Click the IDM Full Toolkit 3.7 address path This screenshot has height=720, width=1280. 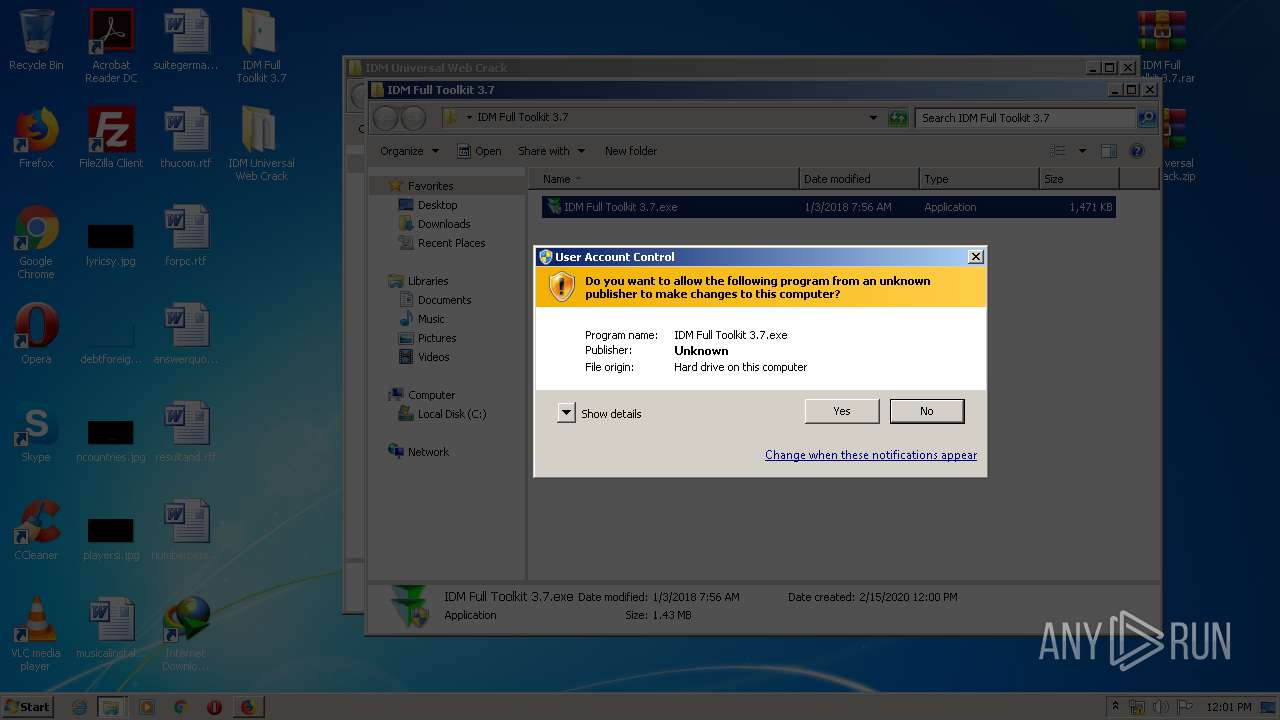[x=522, y=118]
